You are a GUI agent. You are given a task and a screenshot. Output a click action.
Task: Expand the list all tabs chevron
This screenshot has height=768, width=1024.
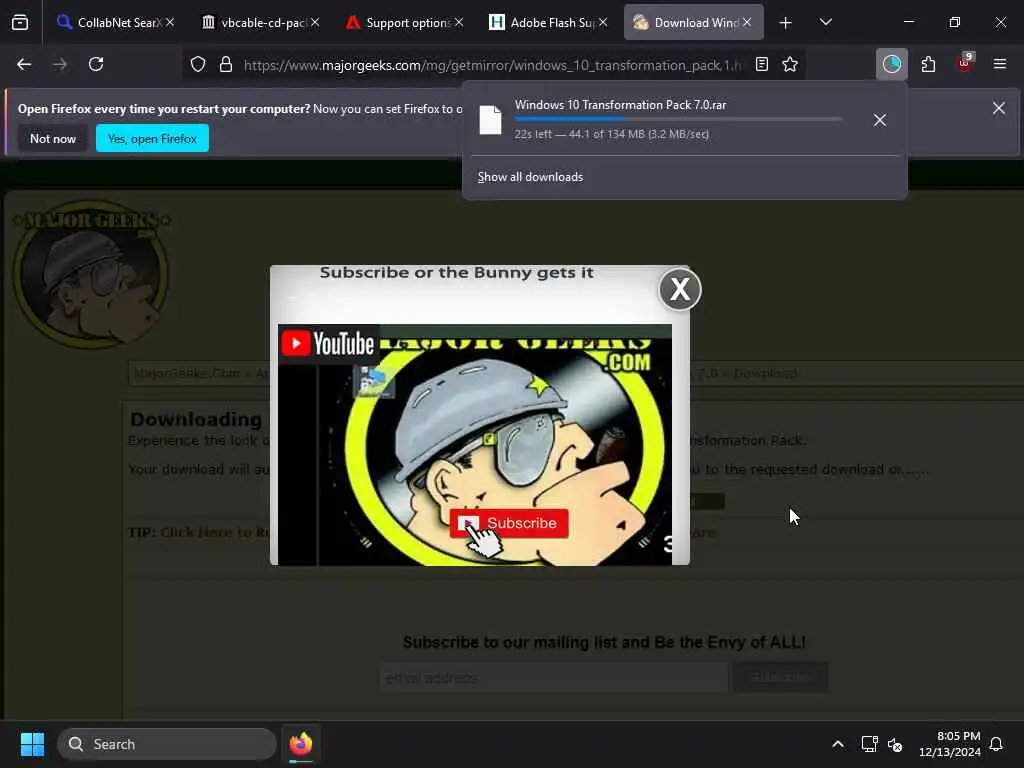click(x=825, y=23)
